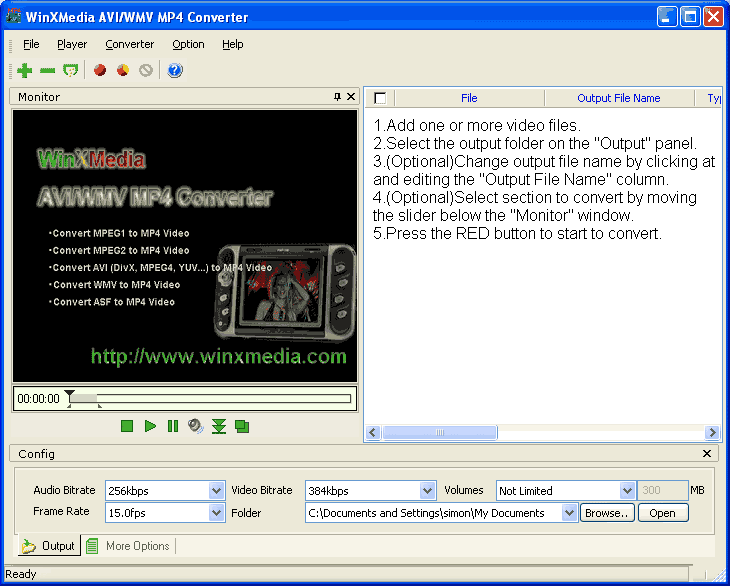This screenshot has height=586, width=730.
Task: Click the green overlapping windows icon
Action: 242,426
